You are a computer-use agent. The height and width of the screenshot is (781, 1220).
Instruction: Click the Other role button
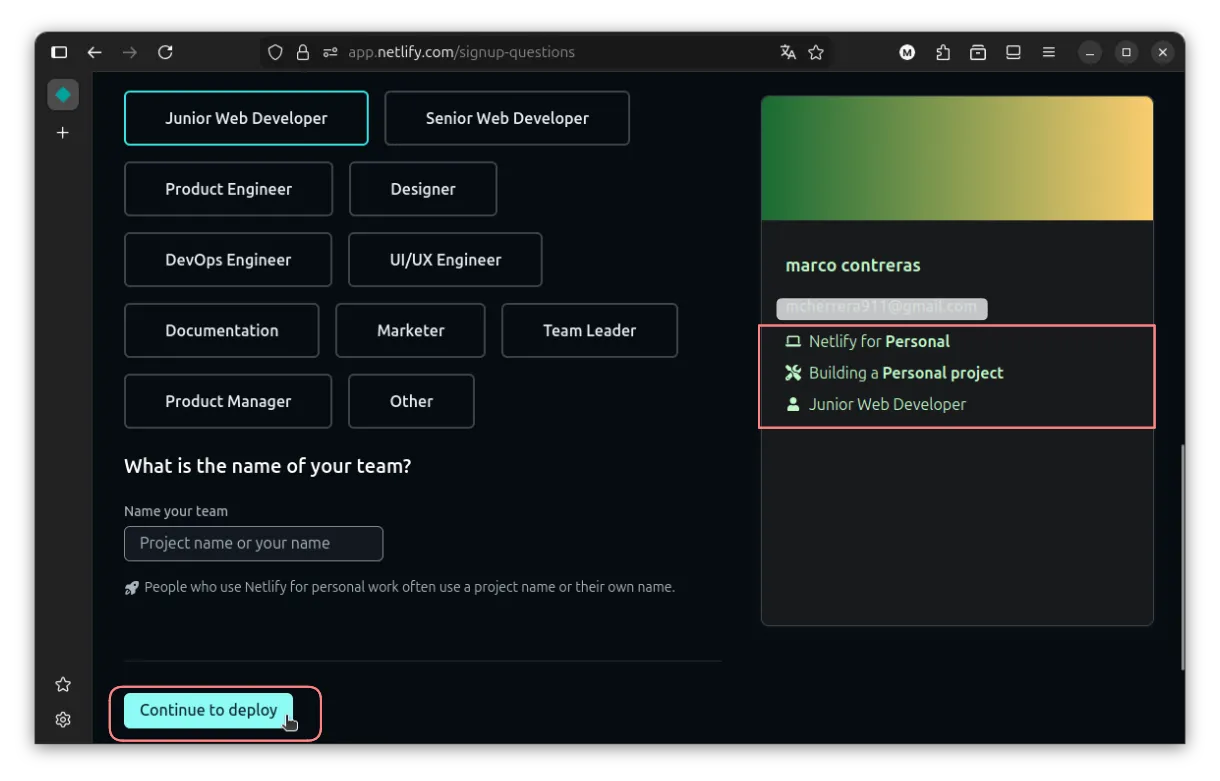pos(411,401)
